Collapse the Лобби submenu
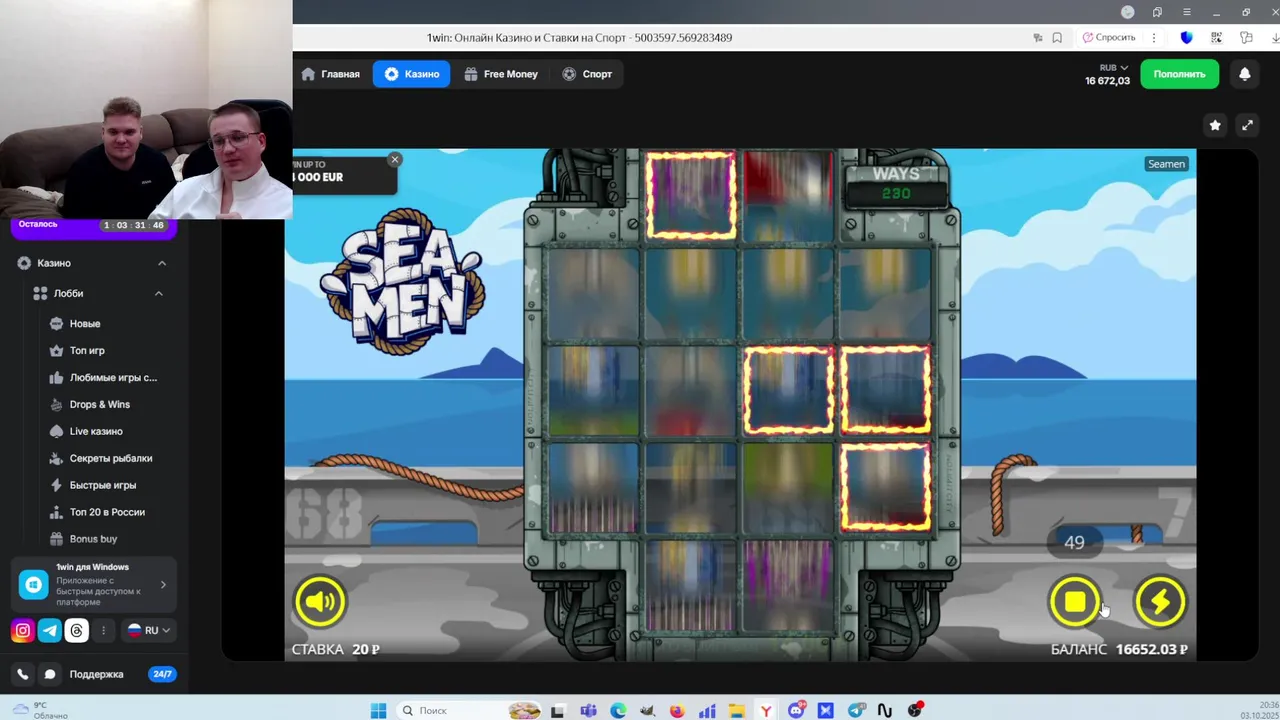1280x720 pixels. pos(158,293)
